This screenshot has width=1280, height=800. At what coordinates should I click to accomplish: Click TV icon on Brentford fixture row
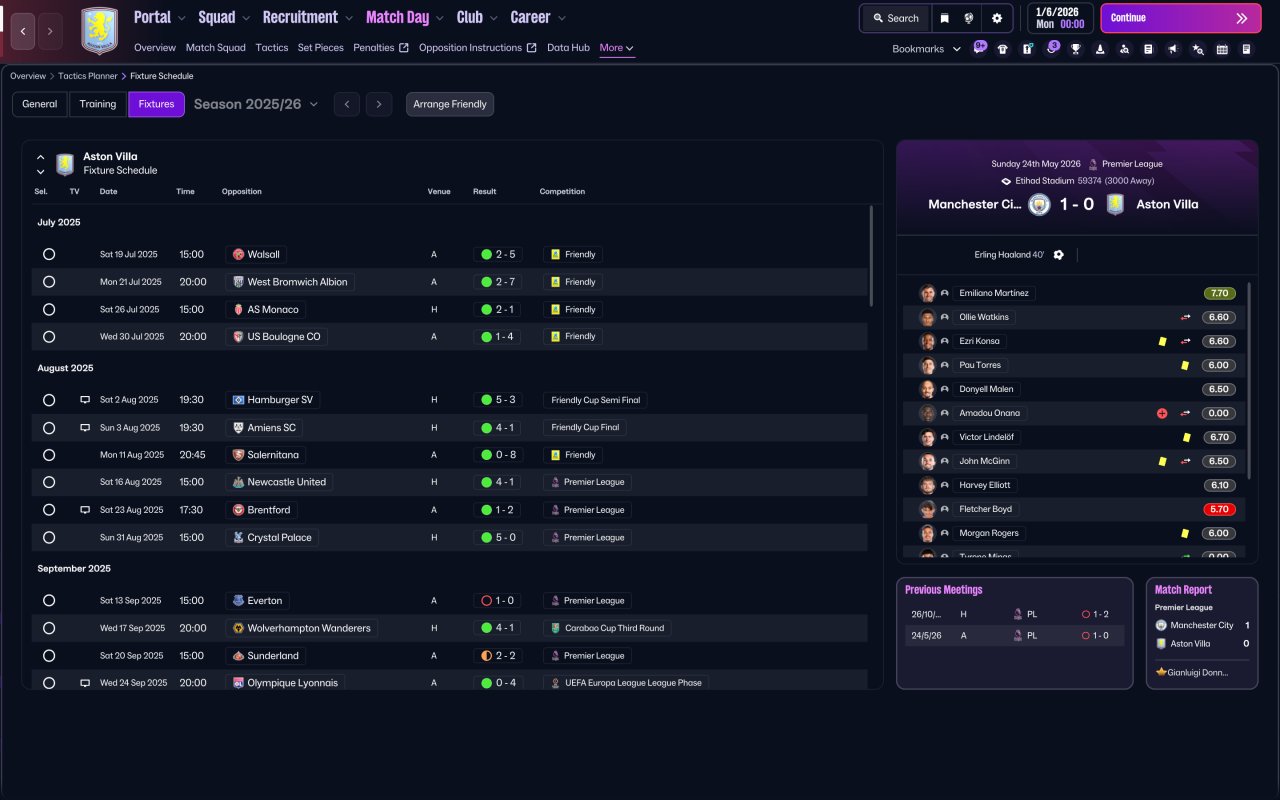tap(85, 510)
